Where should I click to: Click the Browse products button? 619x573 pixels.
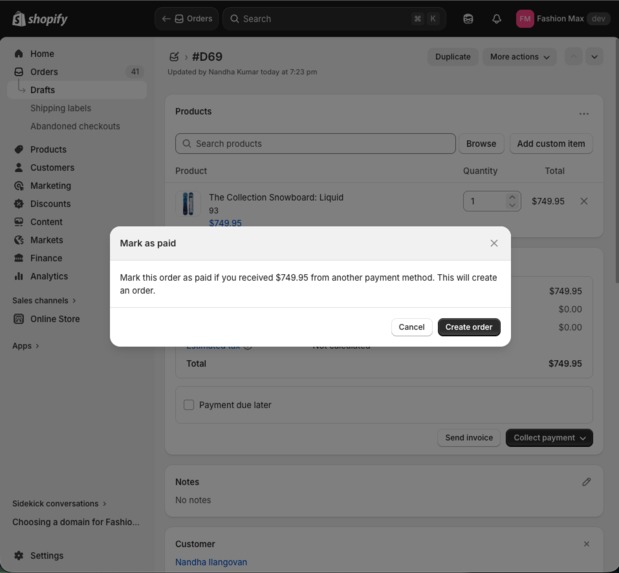pos(481,144)
